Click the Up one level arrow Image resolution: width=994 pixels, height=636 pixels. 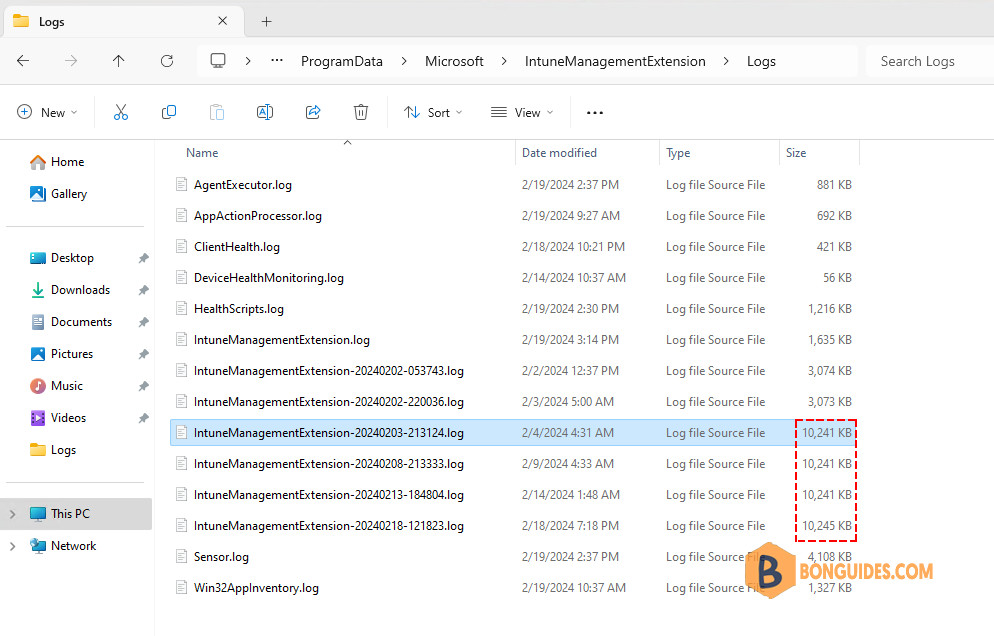pyautogui.click(x=119, y=61)
